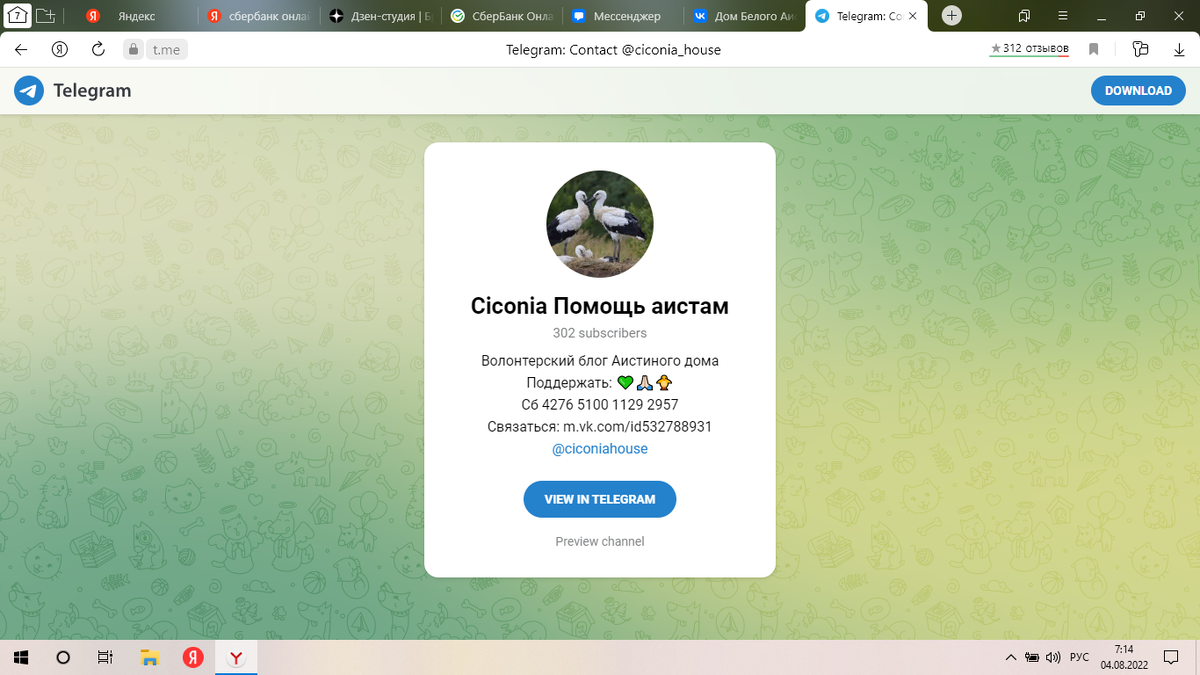
Task: Switch to the Мессенджер tab
Action: (624, 16)
